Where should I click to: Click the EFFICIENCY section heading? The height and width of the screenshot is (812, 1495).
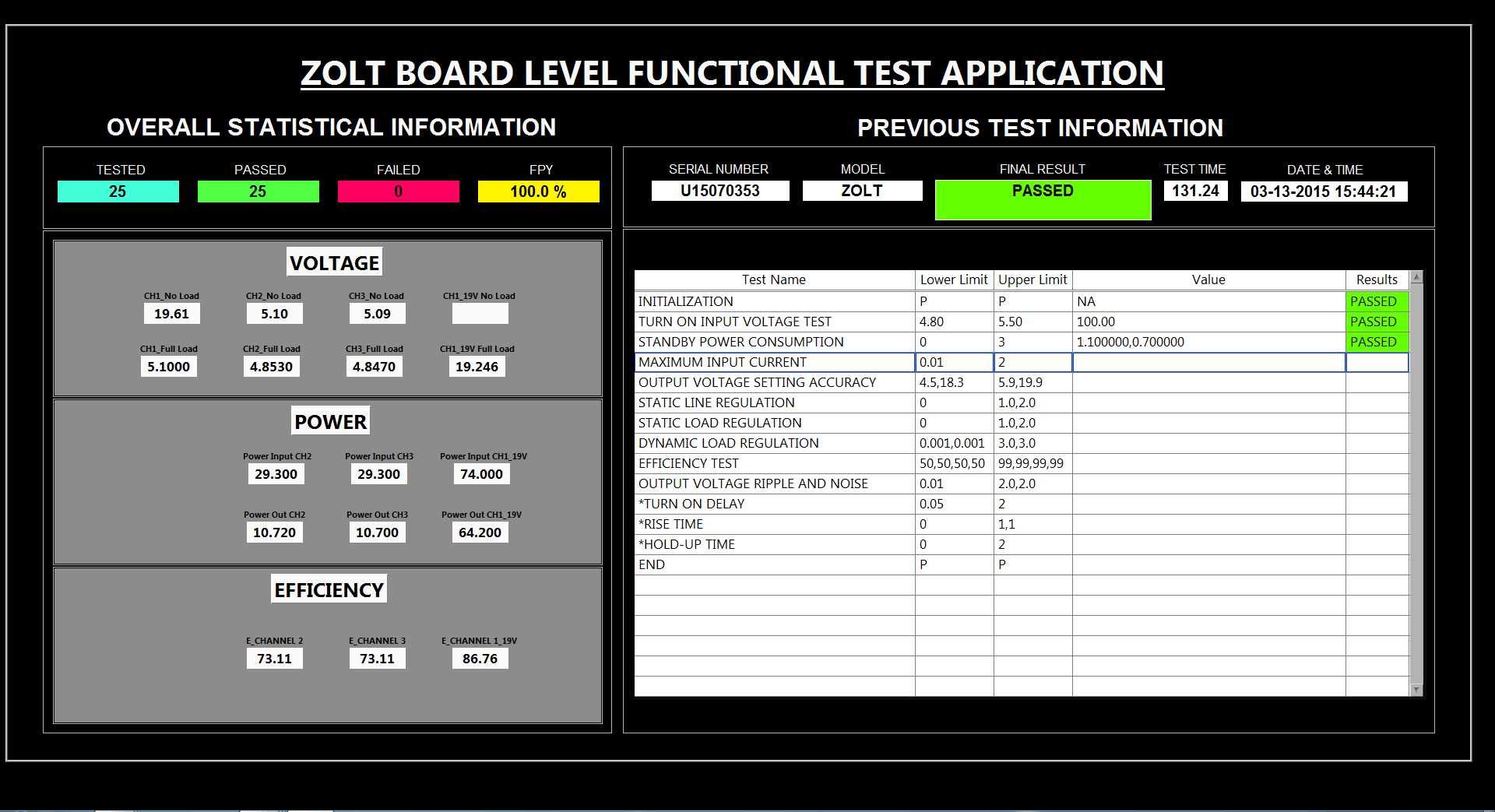[x=329, y=589]
